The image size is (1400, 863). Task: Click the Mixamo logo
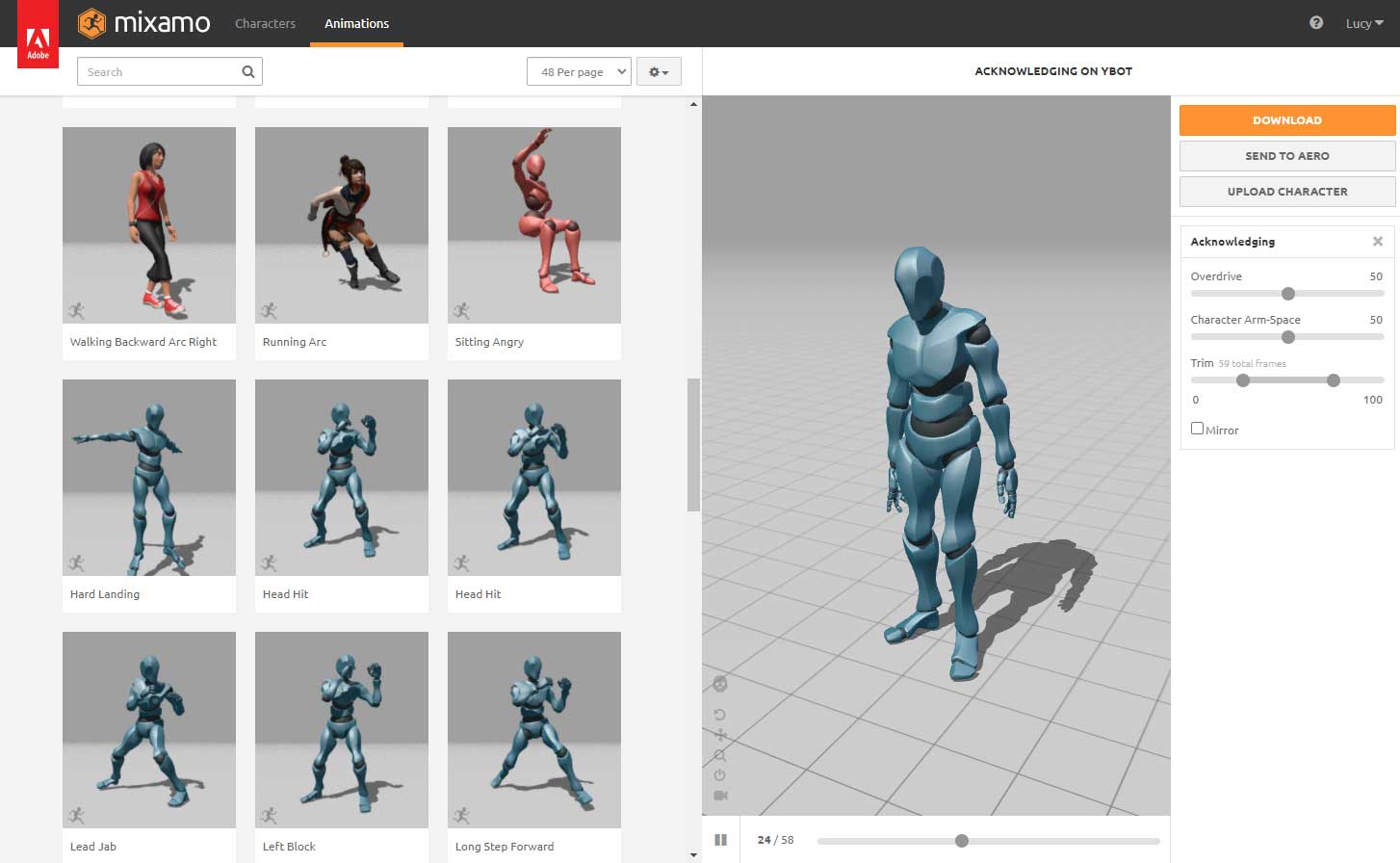(144, 23)
